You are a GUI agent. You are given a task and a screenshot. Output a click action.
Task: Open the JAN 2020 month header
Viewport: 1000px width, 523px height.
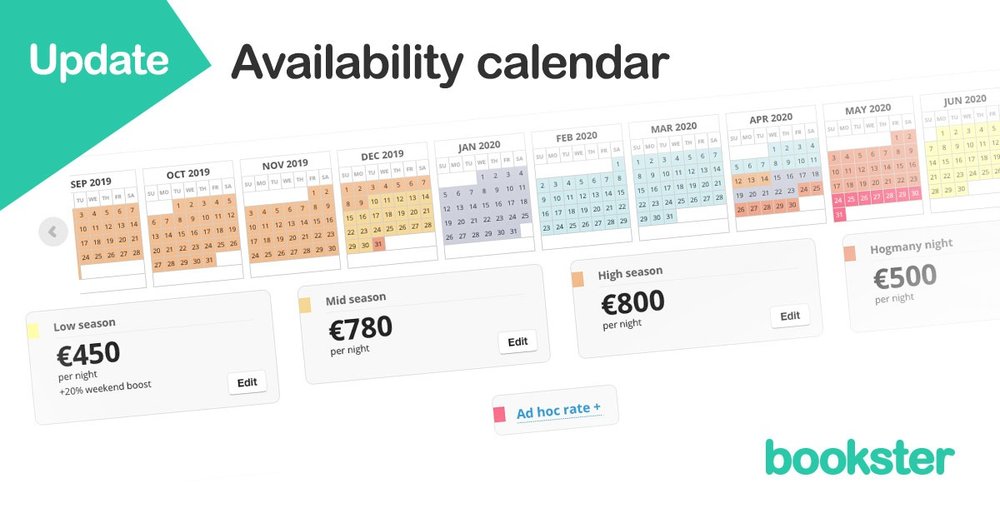(478, 146)
